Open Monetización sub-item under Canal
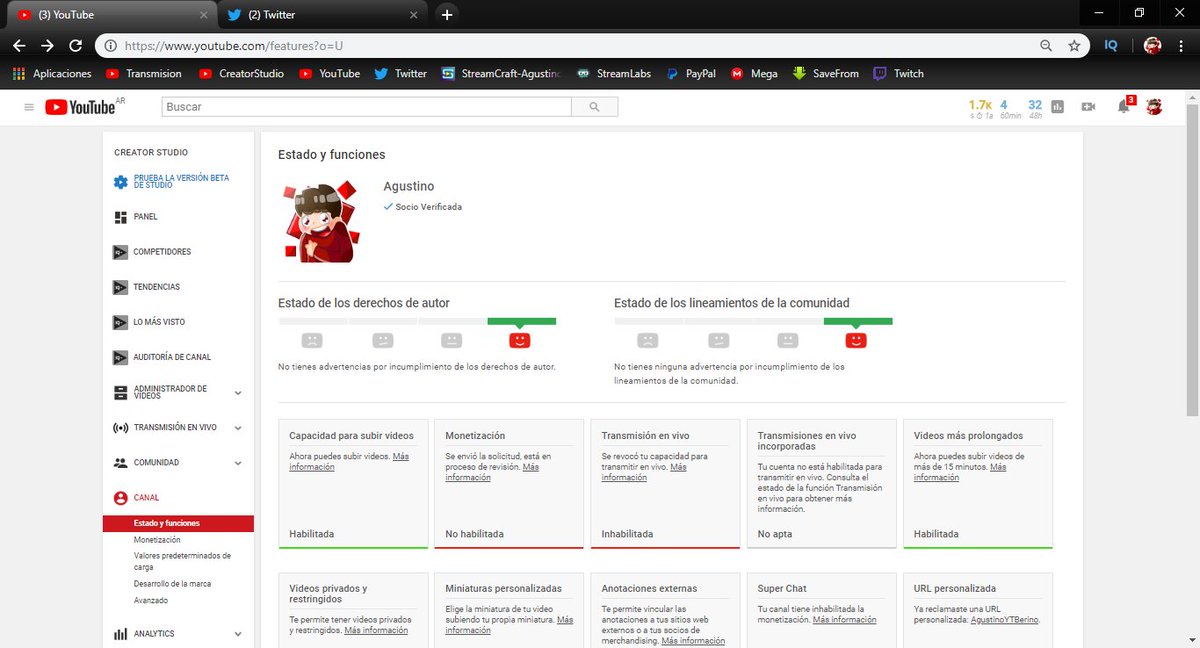This screenshot has width=1200, height=648. coord(157,540)
